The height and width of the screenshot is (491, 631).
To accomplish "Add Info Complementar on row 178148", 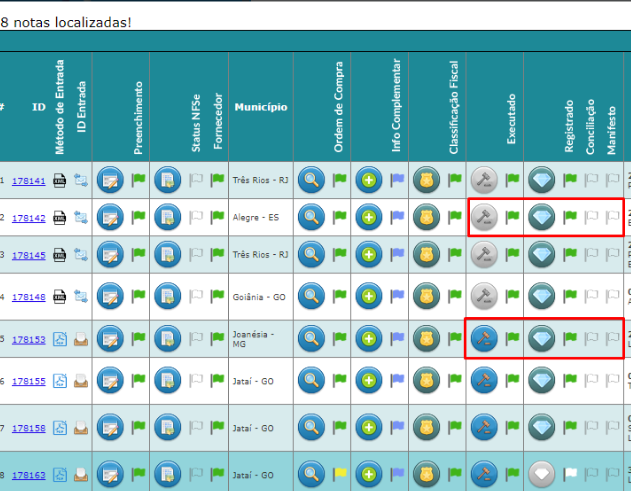I will [370, 296].
